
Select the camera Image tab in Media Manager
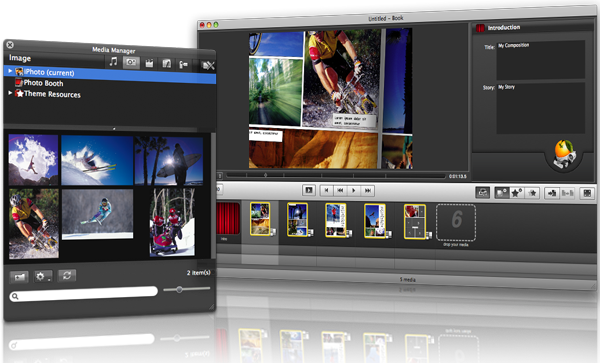[131, 62]
